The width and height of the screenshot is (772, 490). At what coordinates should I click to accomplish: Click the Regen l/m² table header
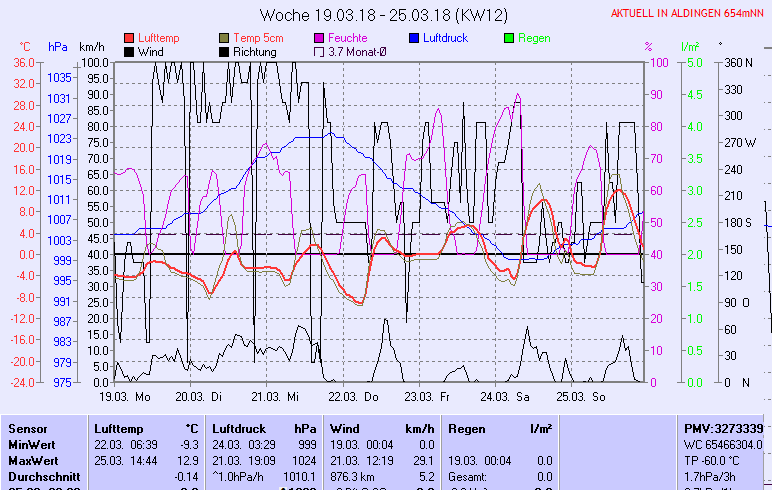click(x=498, y=428)
